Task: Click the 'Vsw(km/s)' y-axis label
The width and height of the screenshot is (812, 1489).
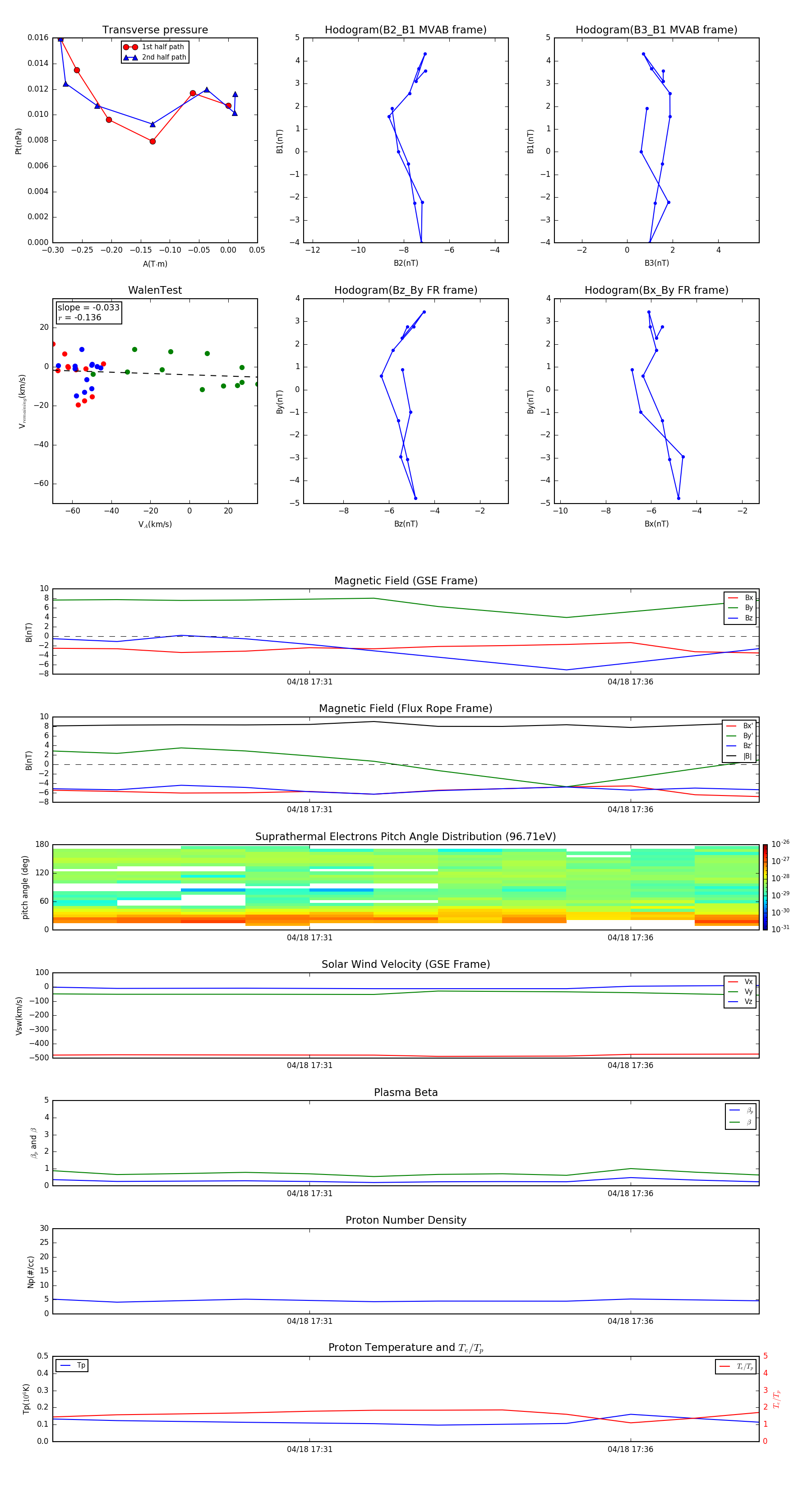Action: (x=18, y=1016)
